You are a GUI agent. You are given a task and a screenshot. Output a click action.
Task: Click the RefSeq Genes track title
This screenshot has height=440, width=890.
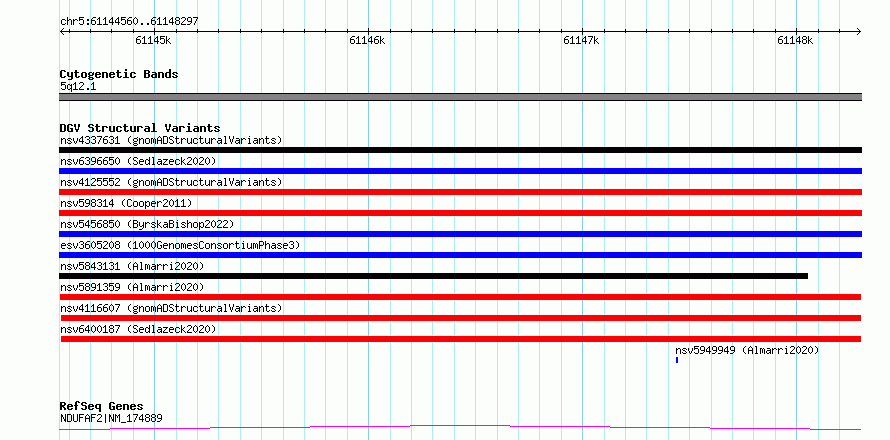(101, 406)
